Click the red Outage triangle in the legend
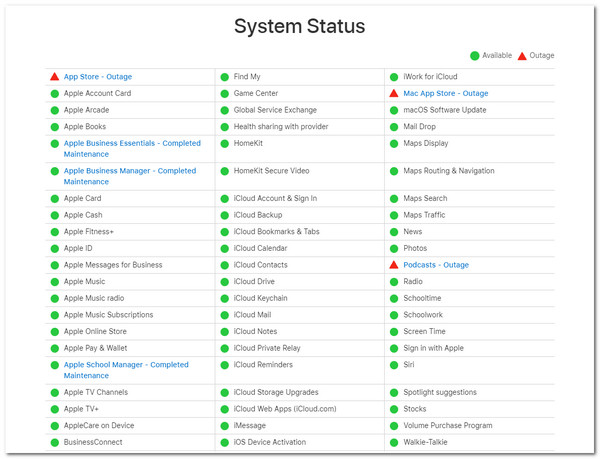The image size is (600, 459). tap(522, 56)
